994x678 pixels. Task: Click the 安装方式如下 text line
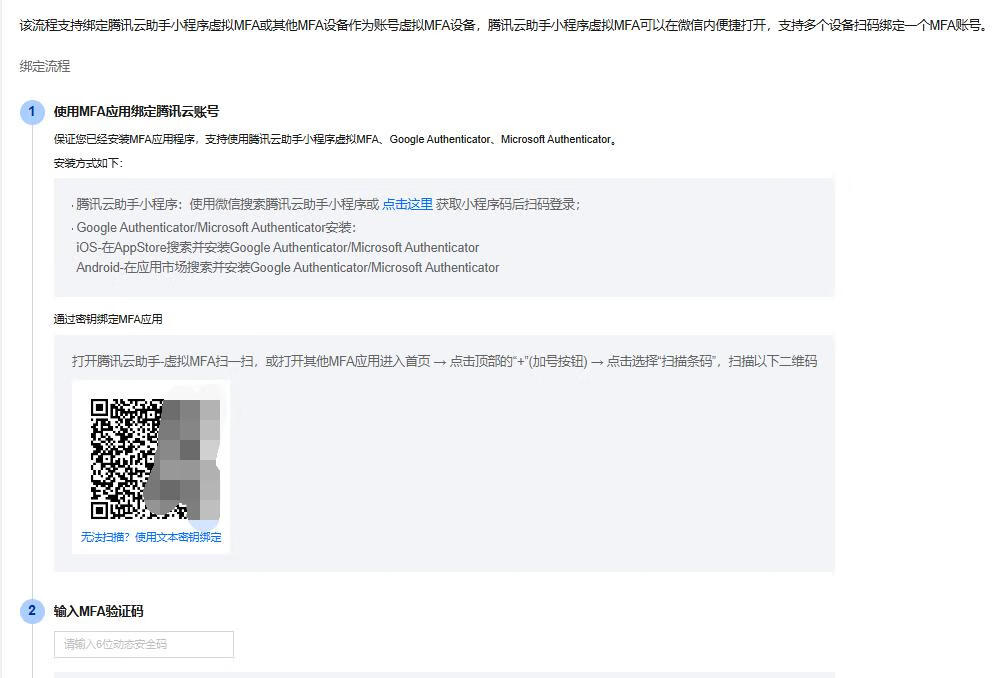tap(88, 162)
